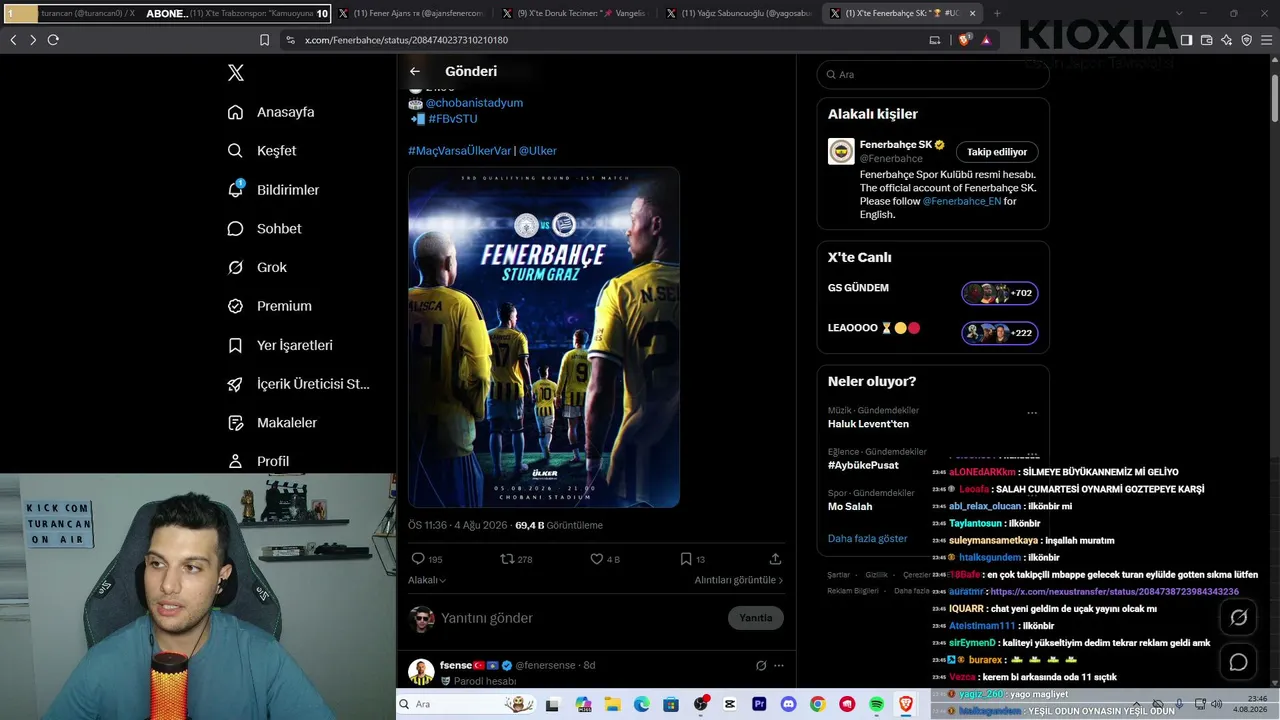
Task: Reload the page with the refresh icon
Action: pyautogui.click(x=53, y=40)
